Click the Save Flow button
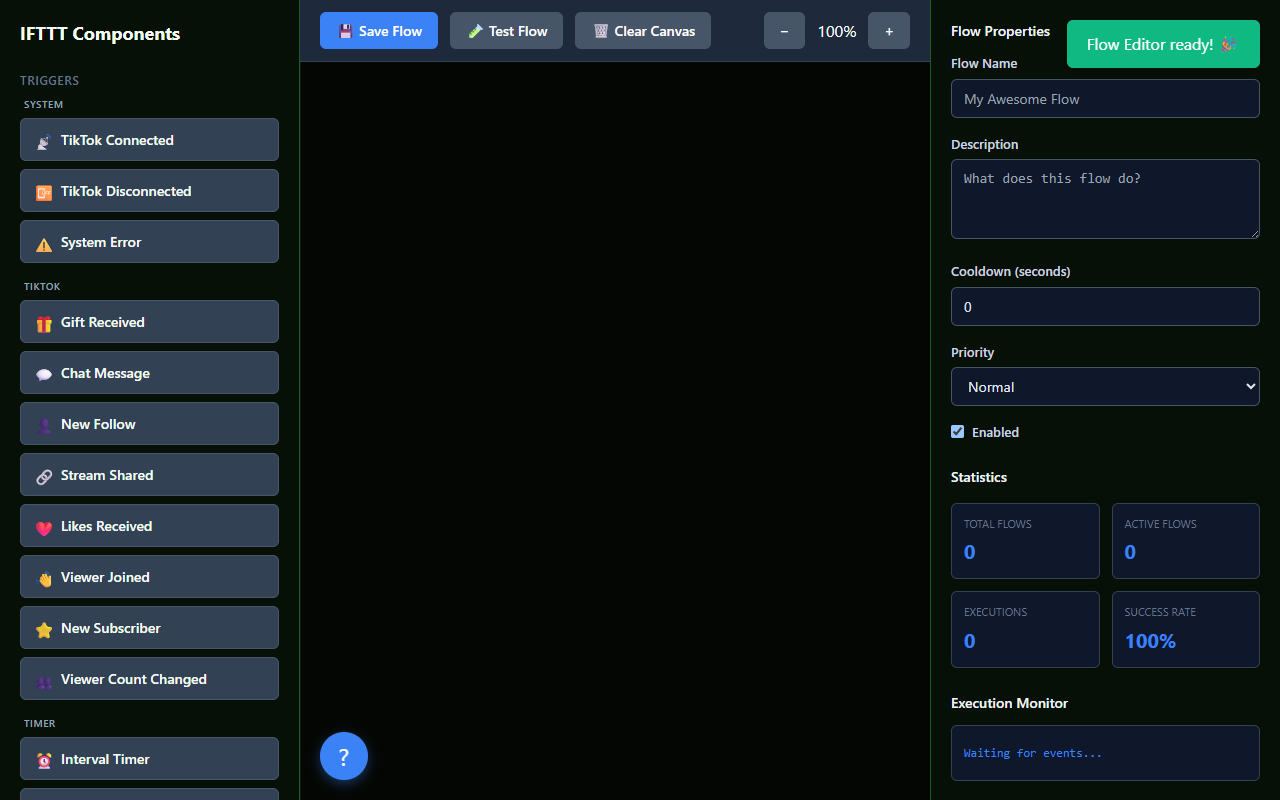 379,31
